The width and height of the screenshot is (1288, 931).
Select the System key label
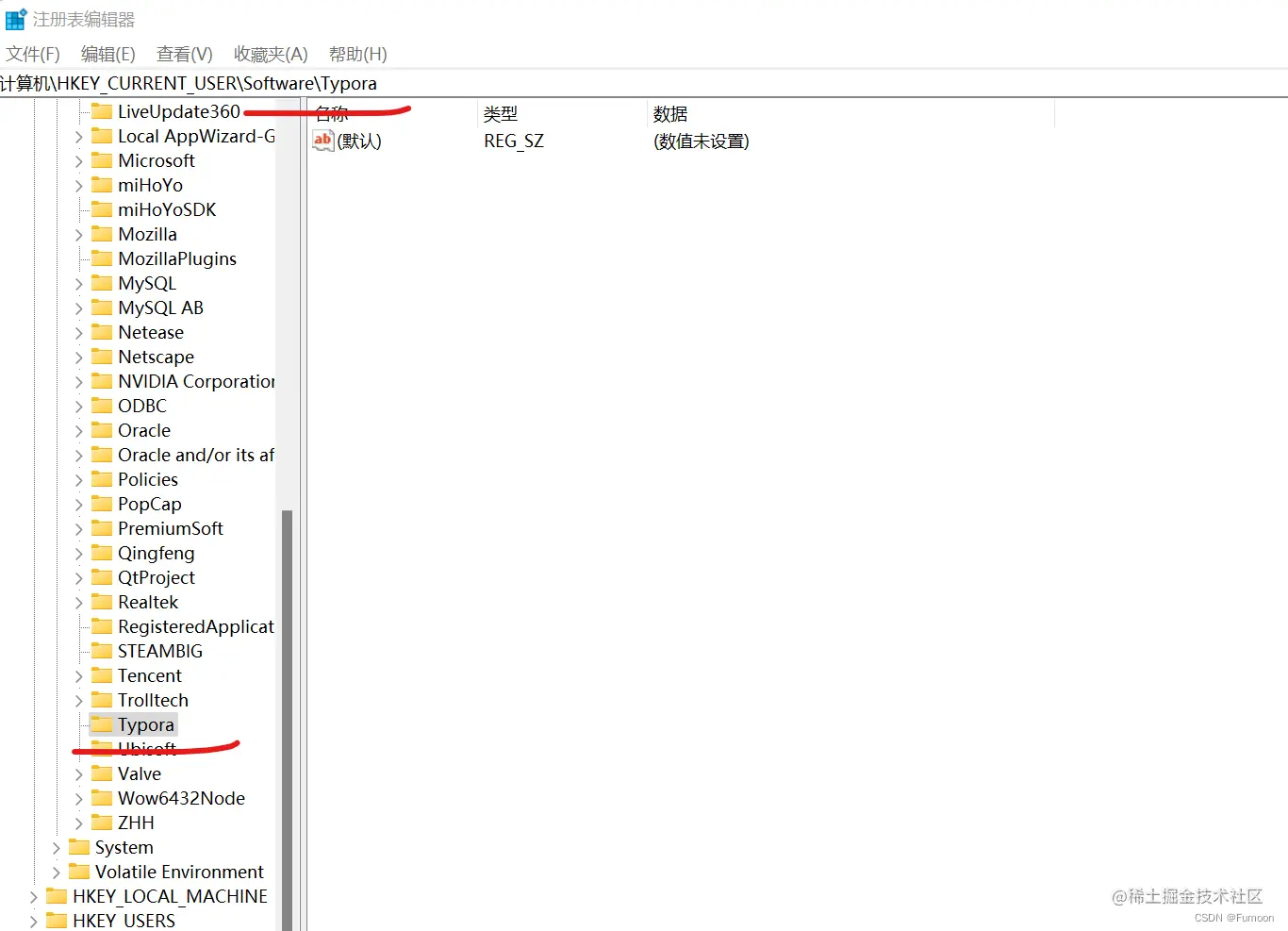(124, 847)
